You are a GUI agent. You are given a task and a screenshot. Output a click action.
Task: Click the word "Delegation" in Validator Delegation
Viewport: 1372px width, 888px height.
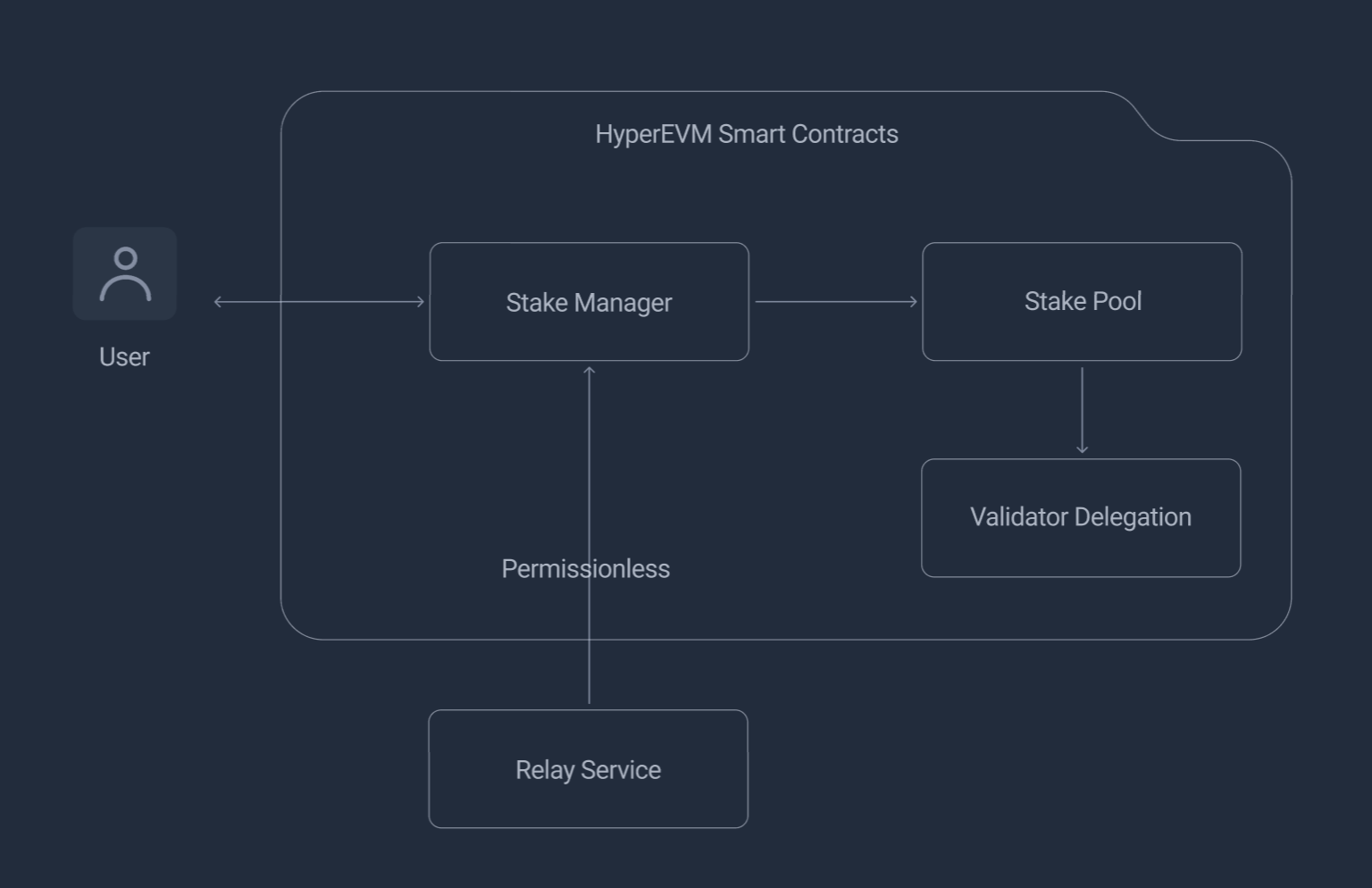[x=1133, y=517]
